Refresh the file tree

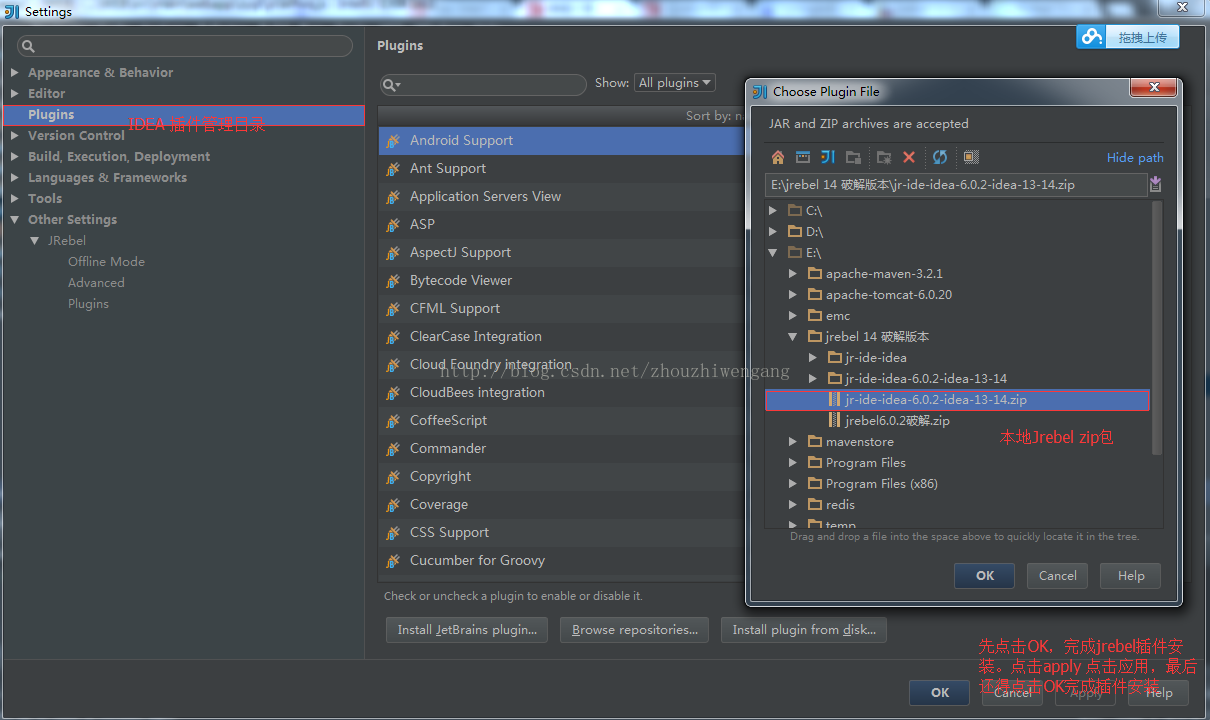(x=940, y=157)
